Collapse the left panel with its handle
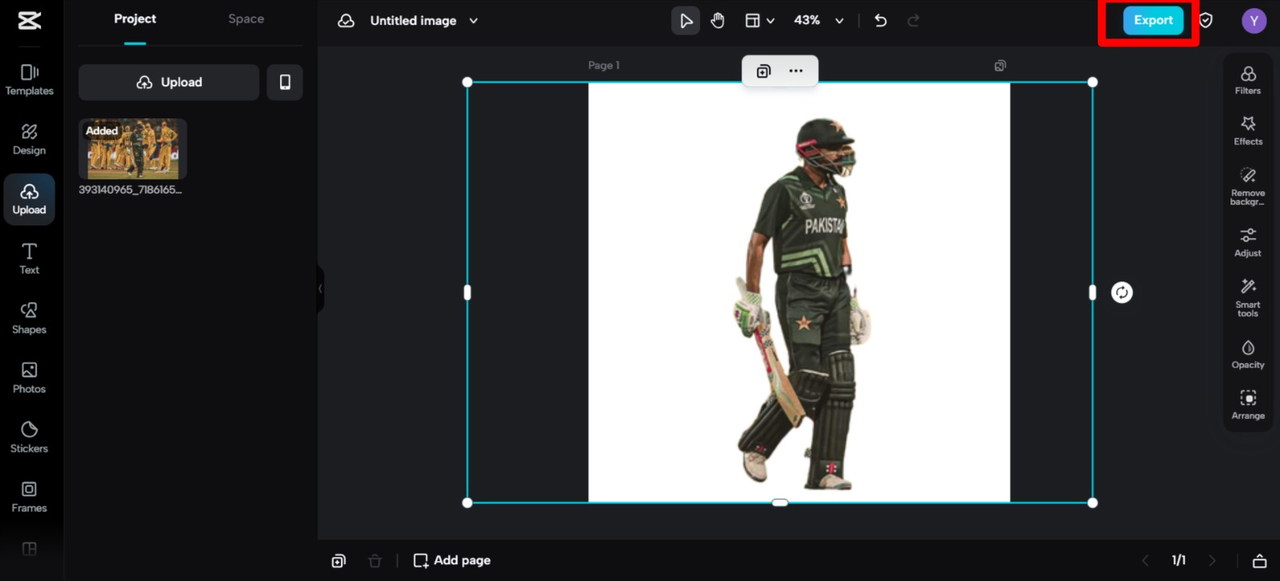Viewport: 1280px width, 581px height. click(x=320, y=288)
